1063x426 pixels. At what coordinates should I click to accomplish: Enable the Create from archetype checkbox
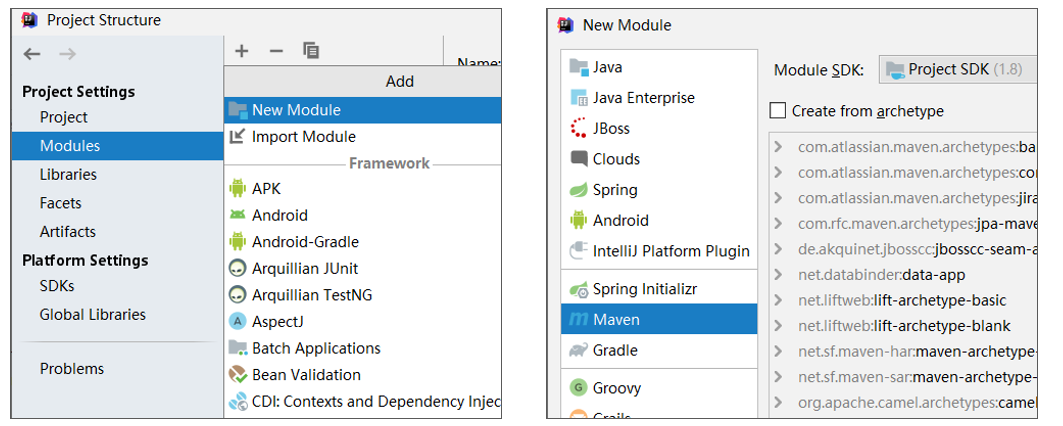pyautogui.click(x=778, y=111)
